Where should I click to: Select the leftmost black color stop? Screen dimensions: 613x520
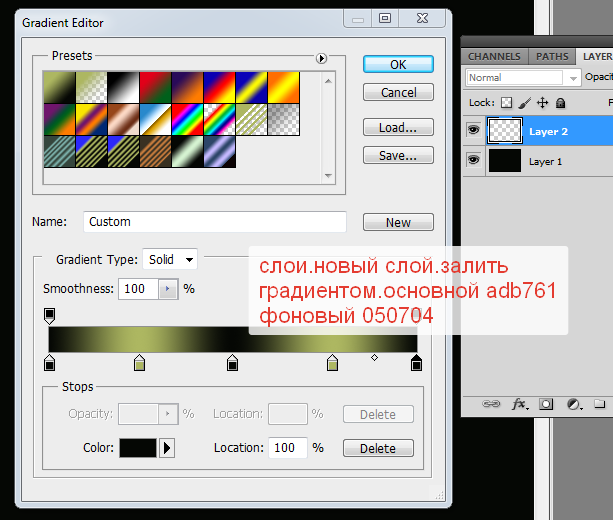(x=49, y=363)
